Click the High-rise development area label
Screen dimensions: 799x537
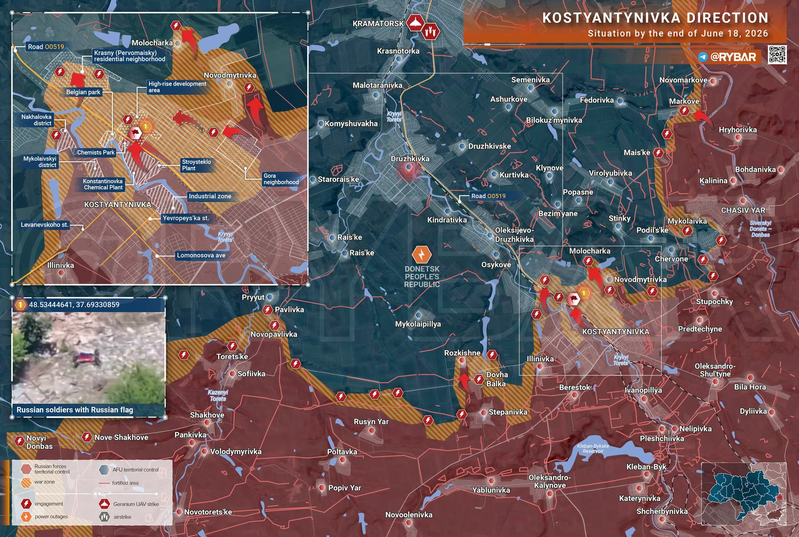pos(177,87)
